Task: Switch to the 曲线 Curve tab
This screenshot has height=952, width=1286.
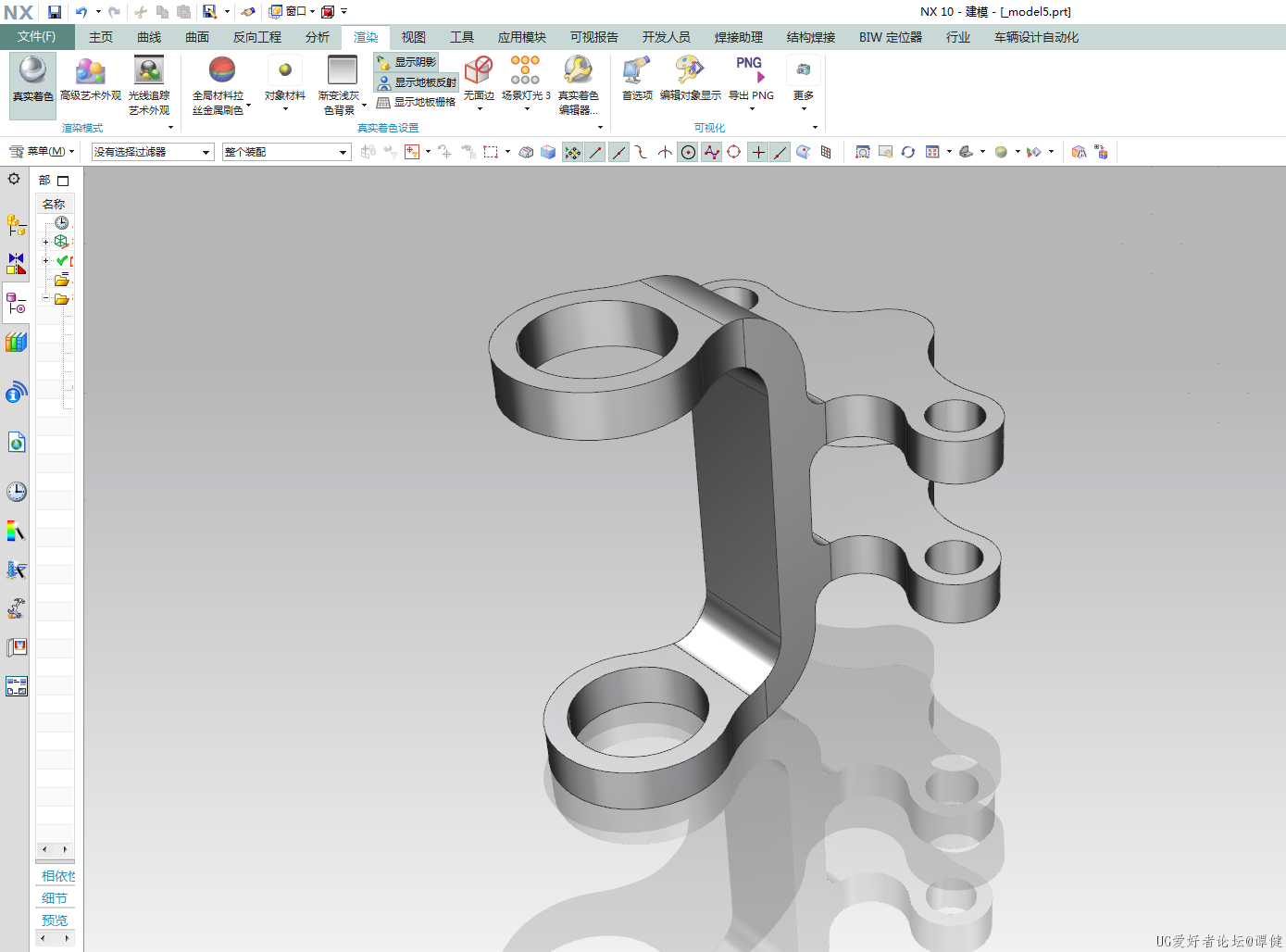Action: (149, 37)
